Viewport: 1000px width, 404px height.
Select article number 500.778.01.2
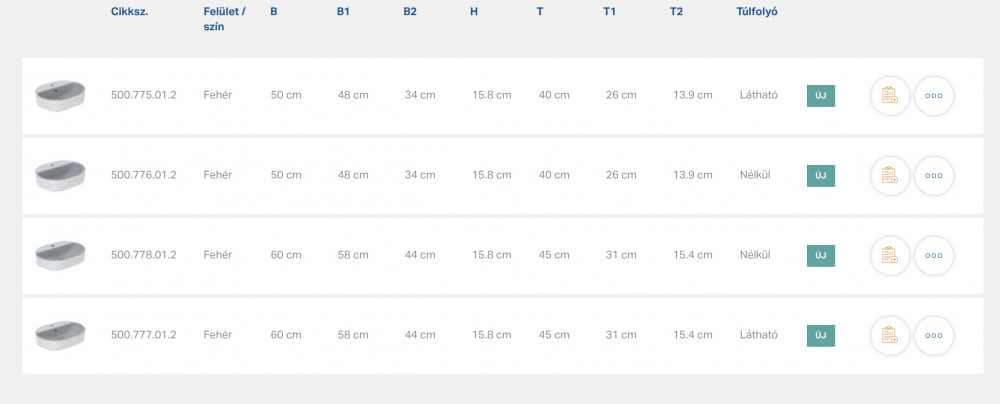point(143,255)
